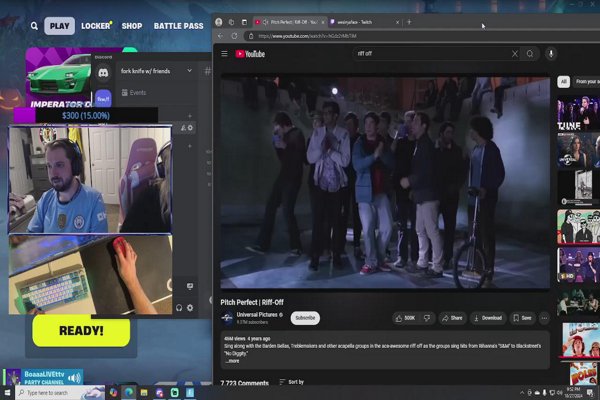Open the notification center icon in taskbar
This screenshot has height=400, width=600.
pyautogui.click(x=590, y=393)
